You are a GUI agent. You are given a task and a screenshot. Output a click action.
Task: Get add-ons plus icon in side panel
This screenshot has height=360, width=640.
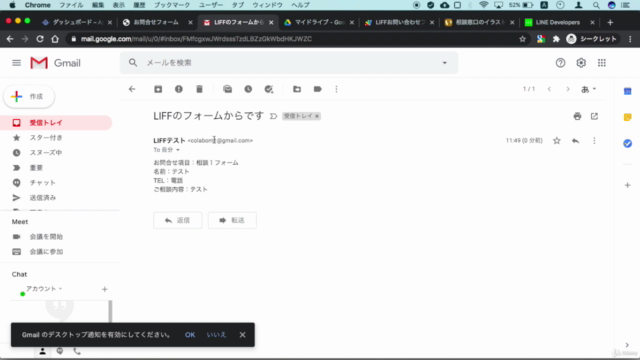click(x=627, y=185)
